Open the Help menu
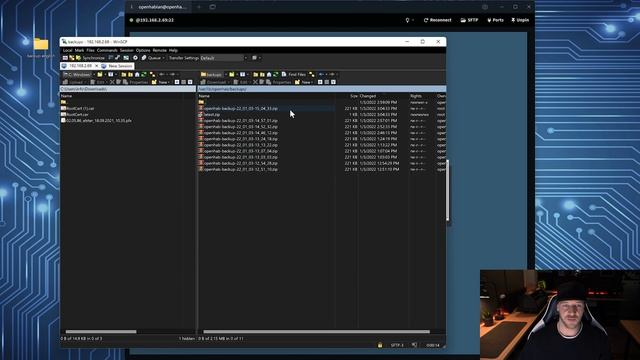Screen dimensions: 640x360 tap(173, 50)
